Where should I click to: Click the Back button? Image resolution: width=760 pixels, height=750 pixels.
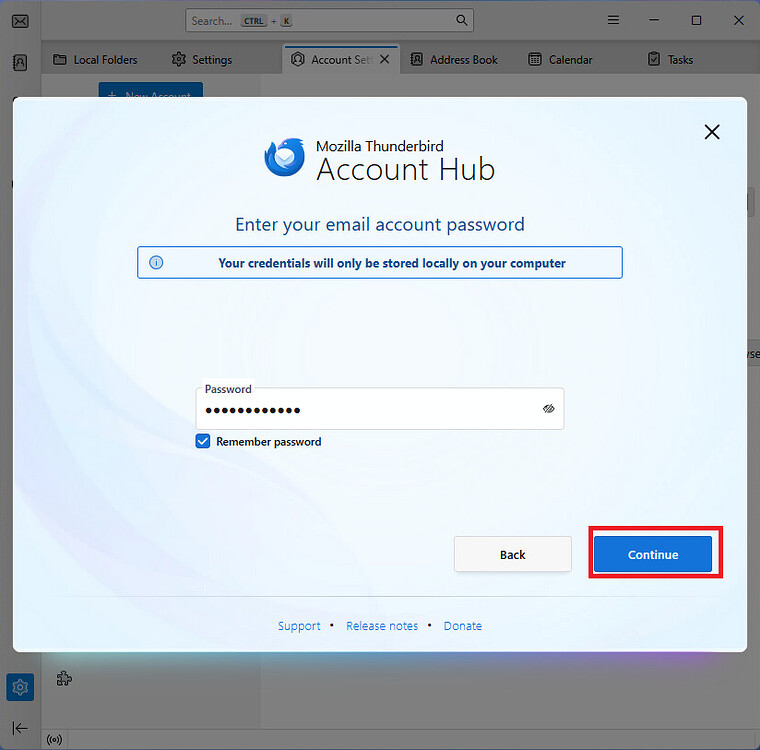pos(512,554)
